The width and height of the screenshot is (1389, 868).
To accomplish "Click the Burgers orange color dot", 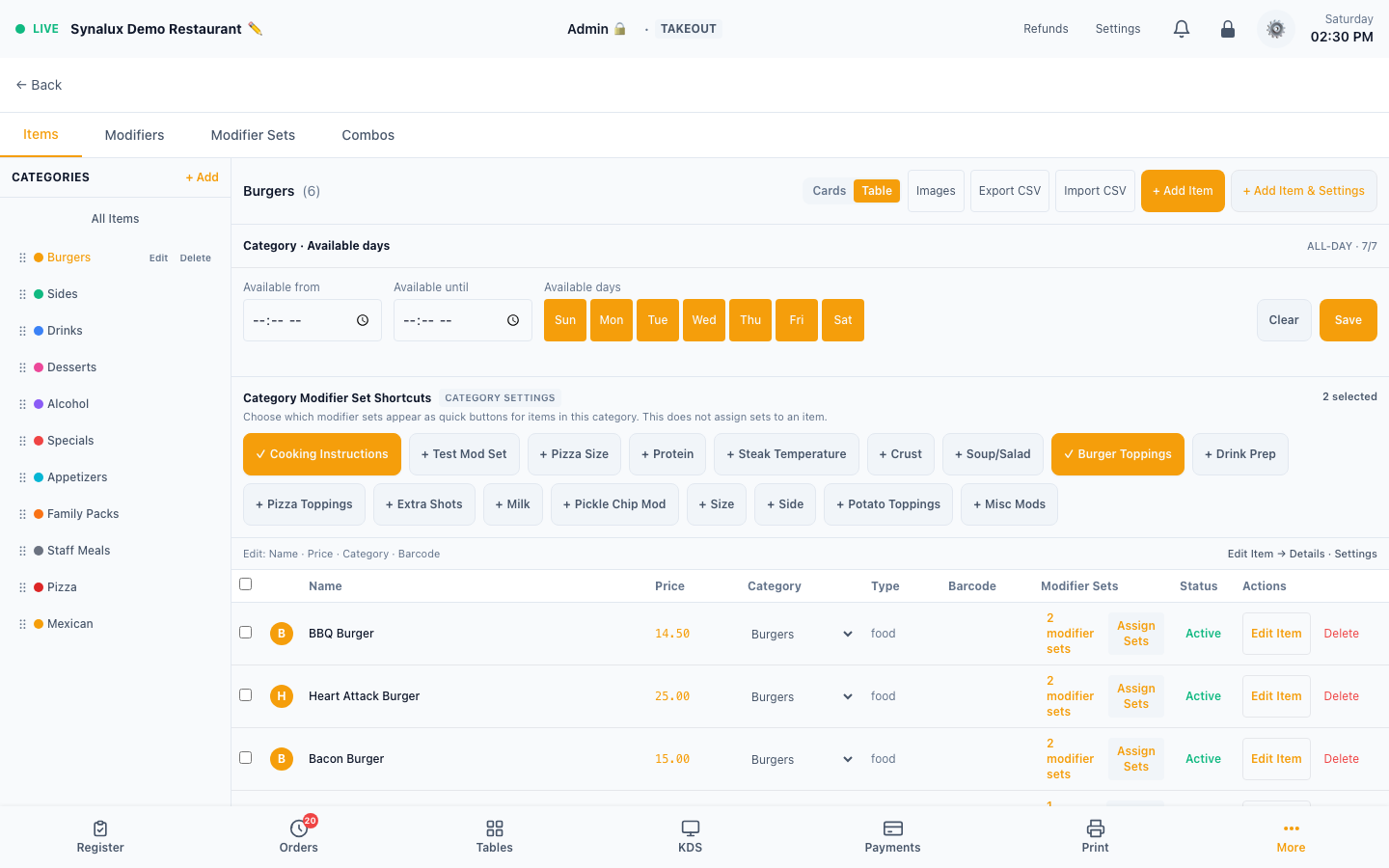I will click(39, 258).
